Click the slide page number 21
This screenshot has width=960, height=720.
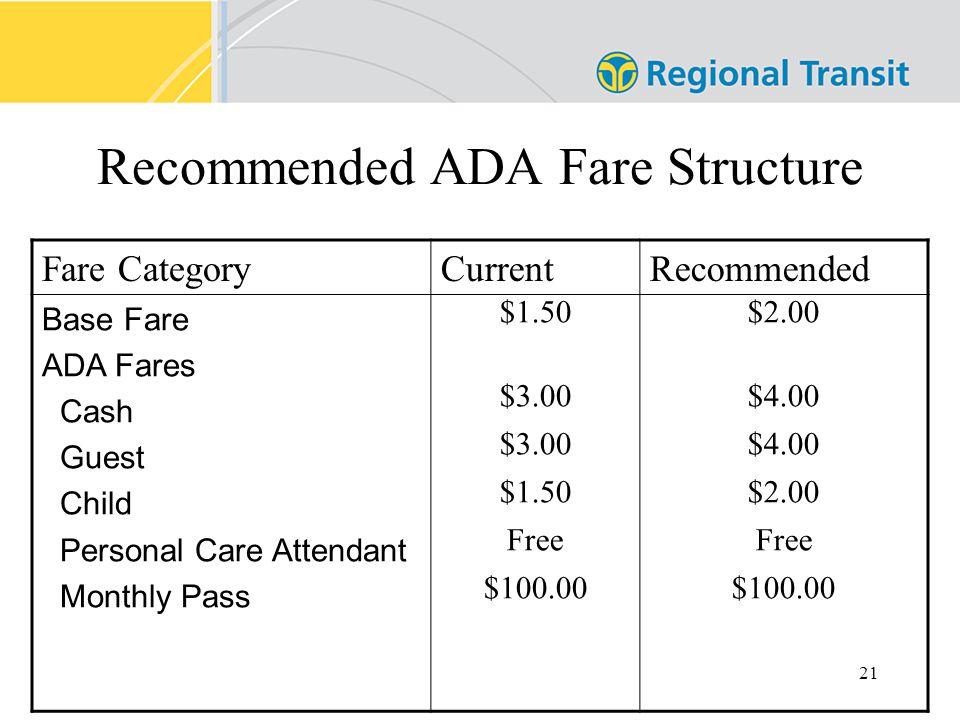click(x=868, y=673)
